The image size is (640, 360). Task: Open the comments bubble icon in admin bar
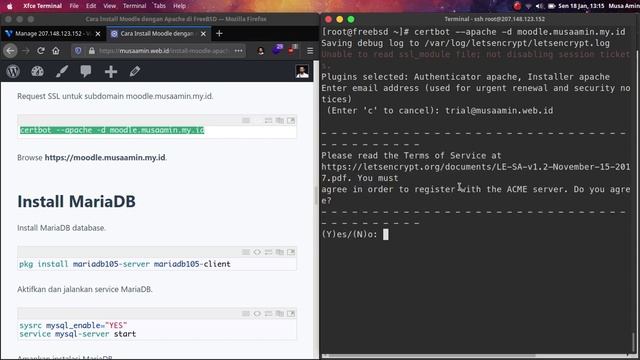click(86, 71)
